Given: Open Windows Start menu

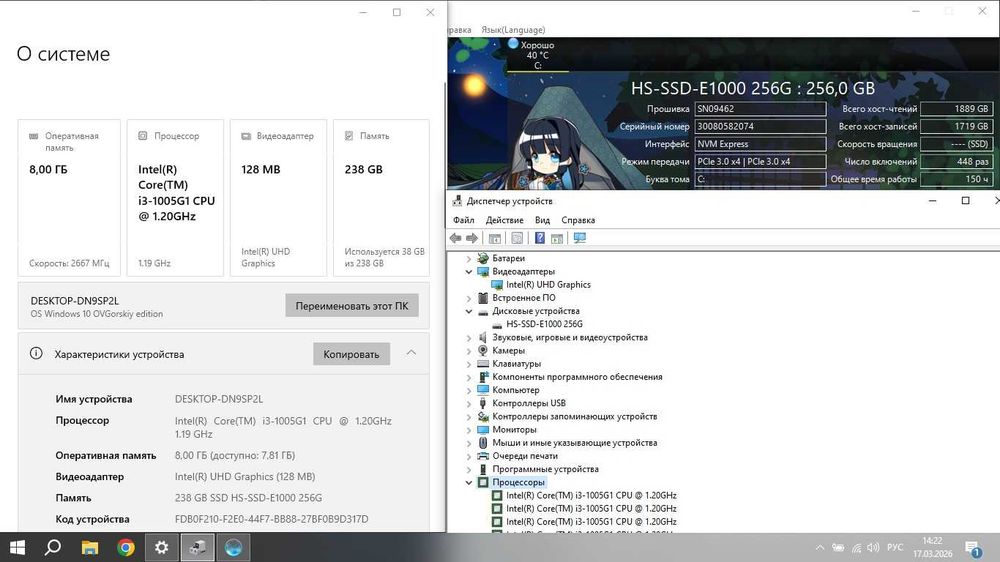Looking at the screenshot, I should 17,547.
